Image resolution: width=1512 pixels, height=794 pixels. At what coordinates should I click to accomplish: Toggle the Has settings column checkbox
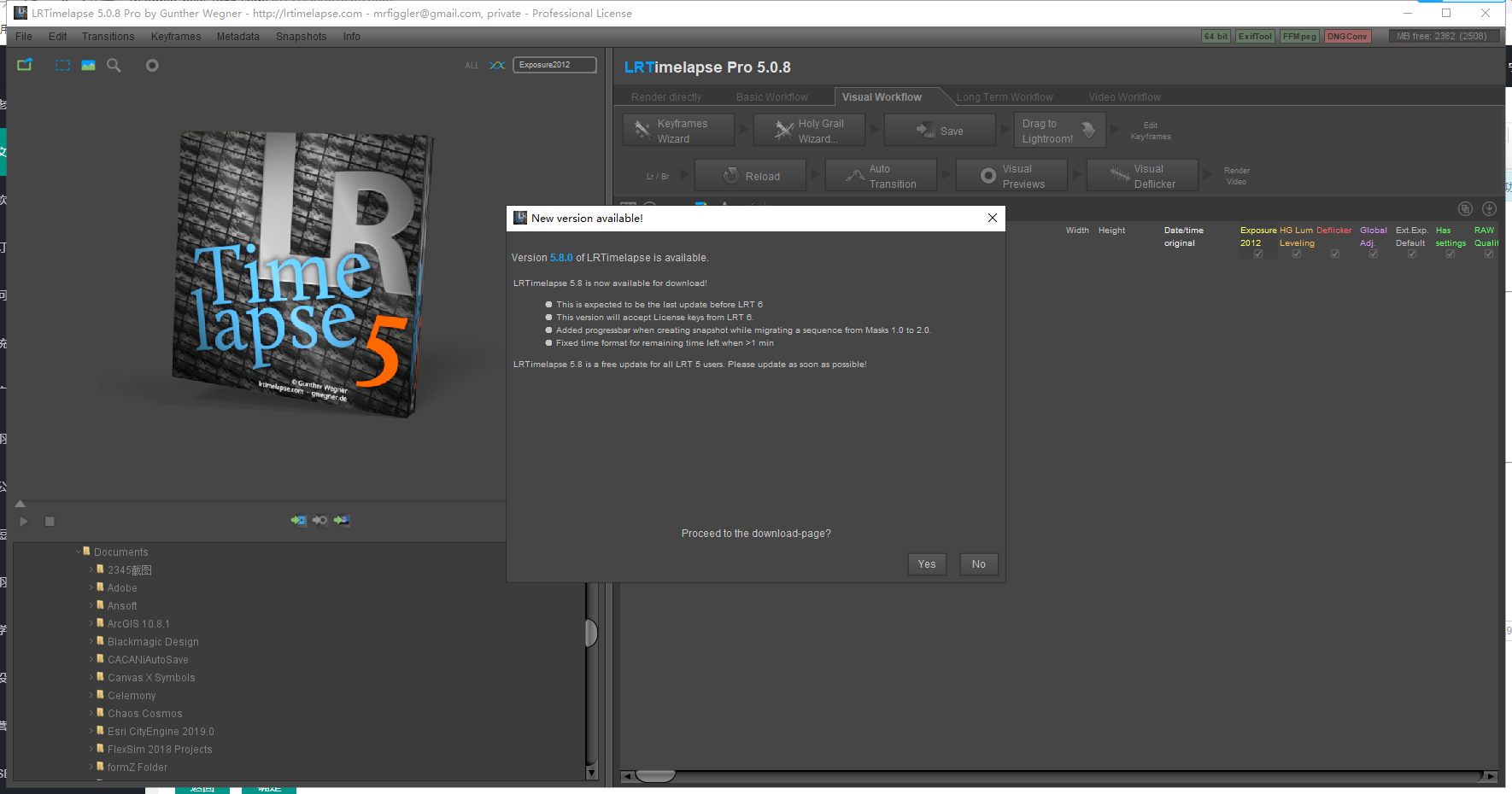pyautogui.click(x=1450, y=254)
